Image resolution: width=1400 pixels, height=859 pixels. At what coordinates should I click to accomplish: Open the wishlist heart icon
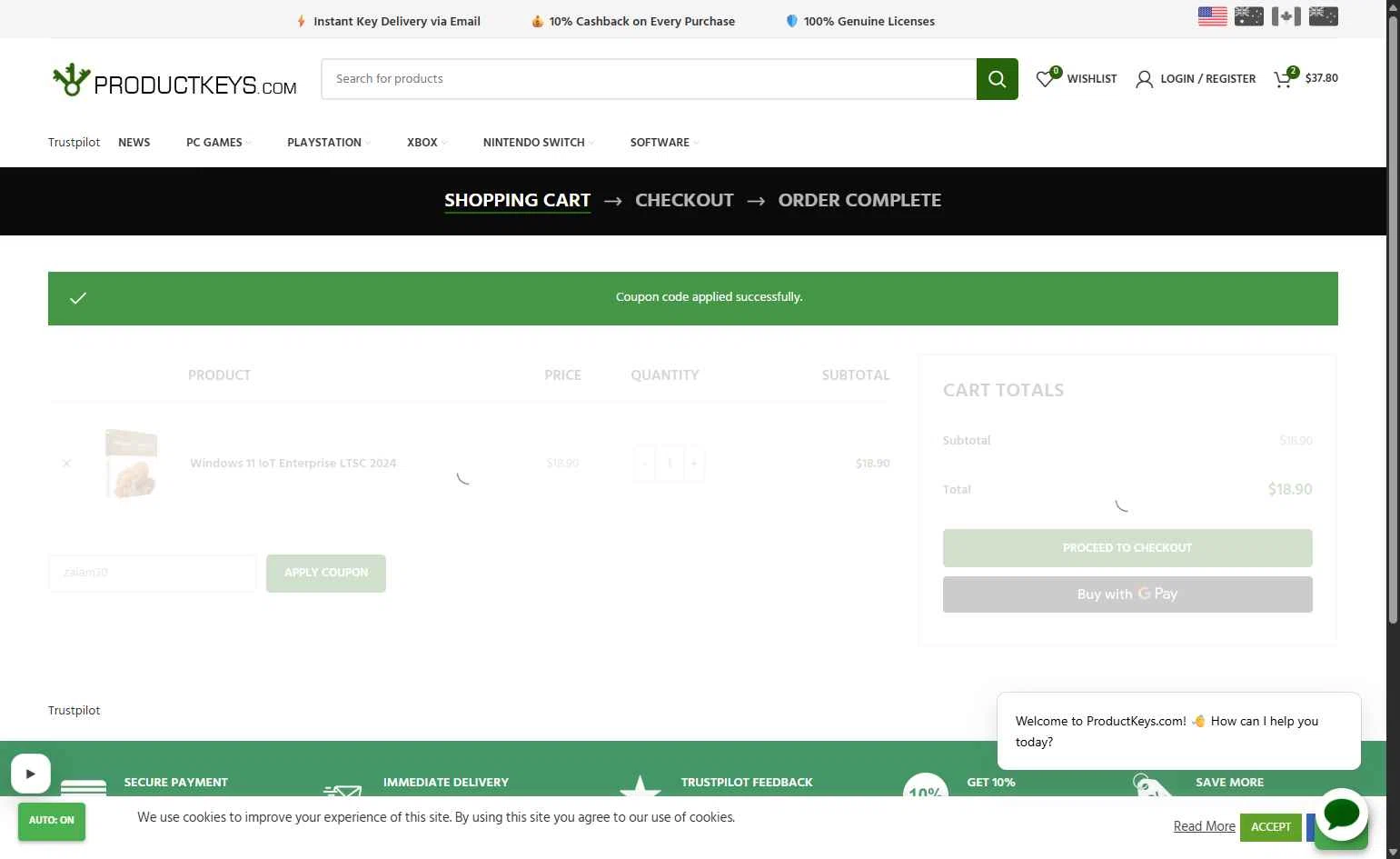[x=1046, y=79]
